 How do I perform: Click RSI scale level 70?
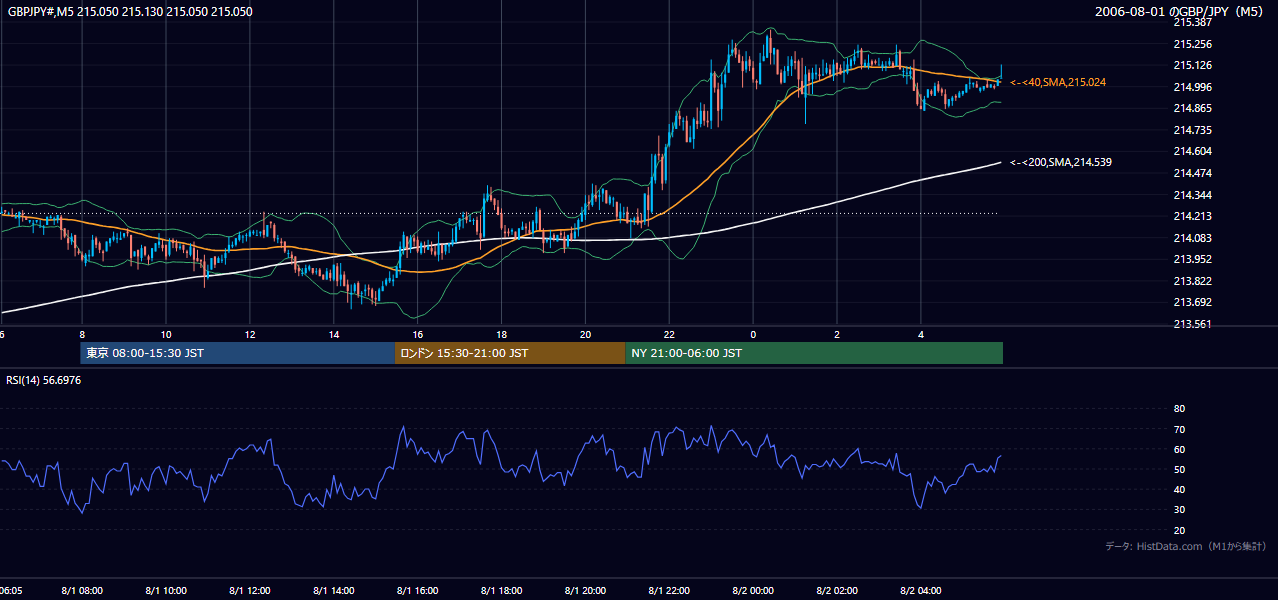[x=1179, y=429]
